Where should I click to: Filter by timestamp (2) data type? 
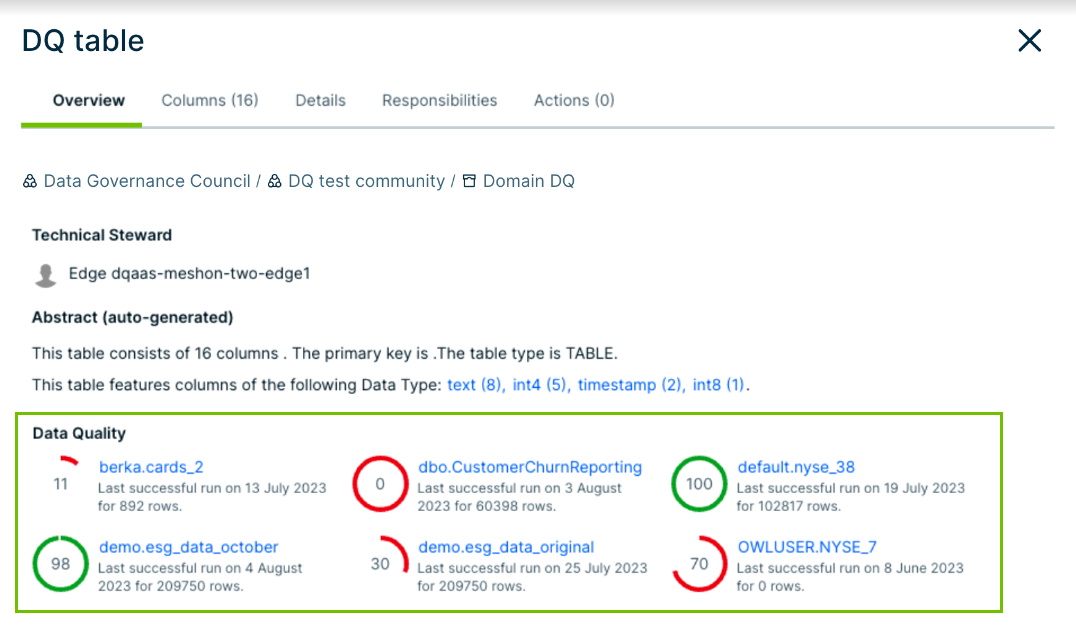coord(629,385)
